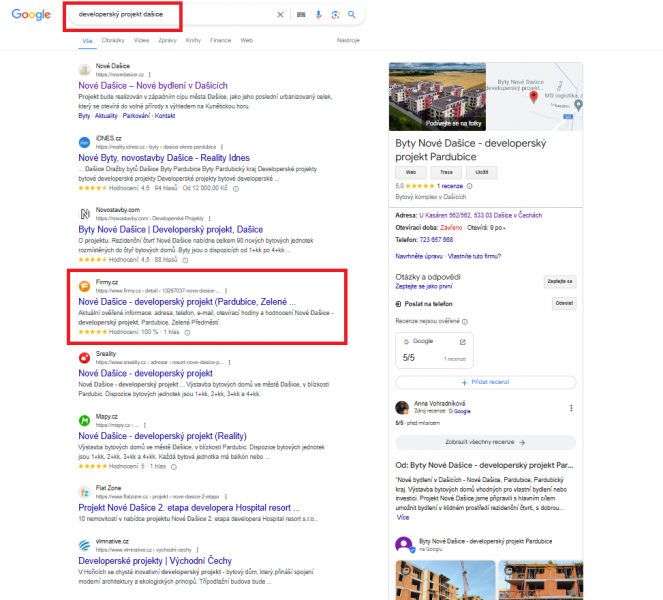Viewport: 663px width, 600px height.
Task: Click info icon beside Novostavby rating
Action: point(185,260)
